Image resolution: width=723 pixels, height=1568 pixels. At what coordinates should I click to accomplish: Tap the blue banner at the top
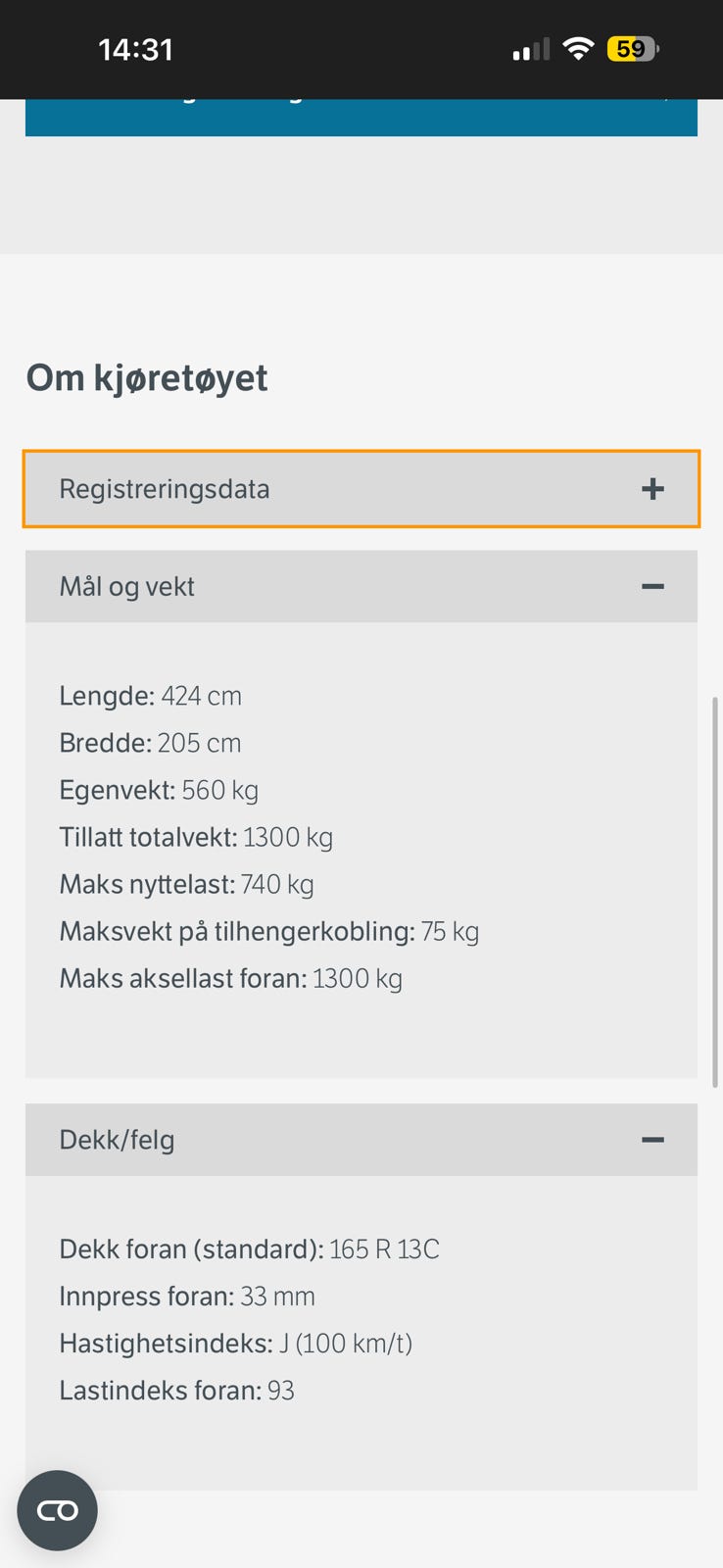(361, 118)
